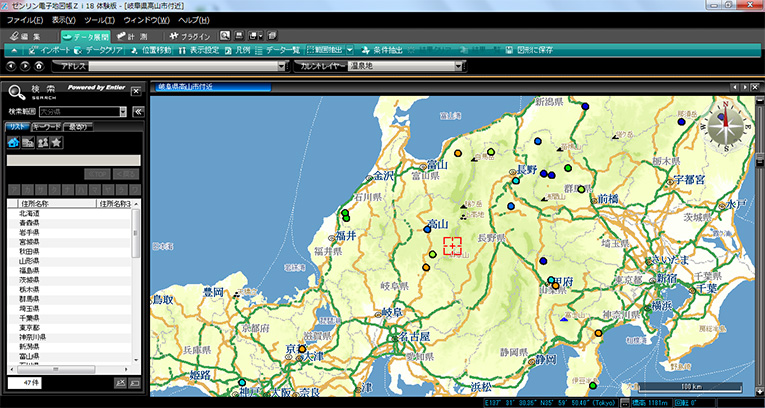765x408 pixels.
Task: Click the favorites star icon in search panel
Action: (56, 143)
